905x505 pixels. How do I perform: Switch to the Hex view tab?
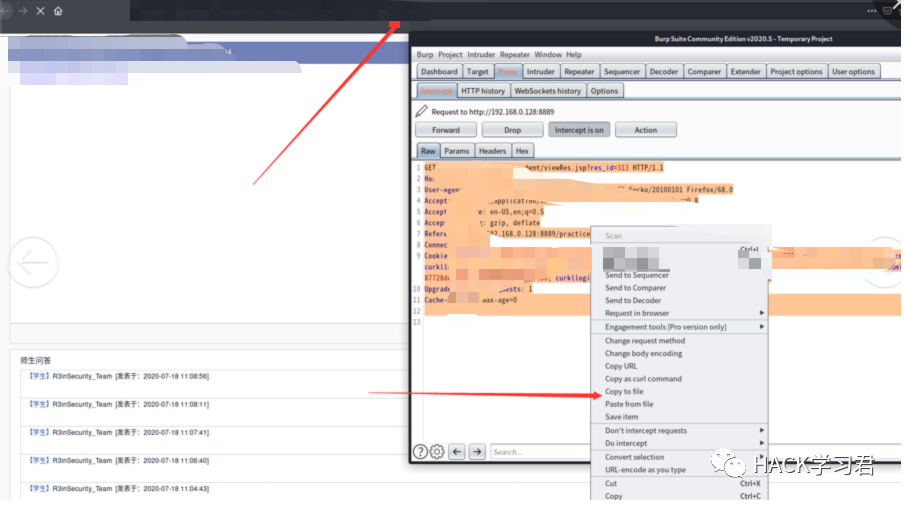click(x=522, y=151)
